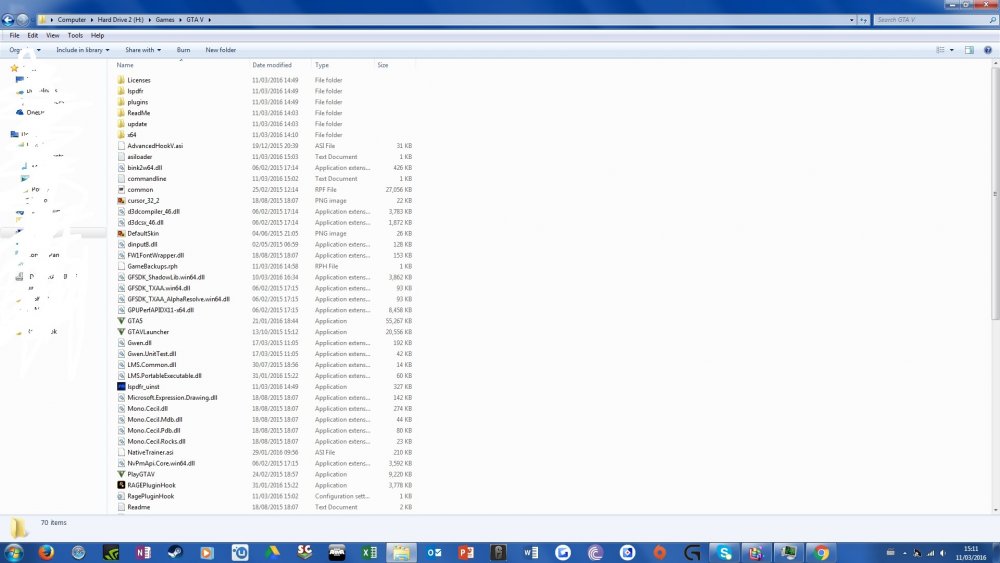This screenshot has width=1000, height=563.
Task: Select the RAGEPluginHook application icon
Action: [121, 485]
